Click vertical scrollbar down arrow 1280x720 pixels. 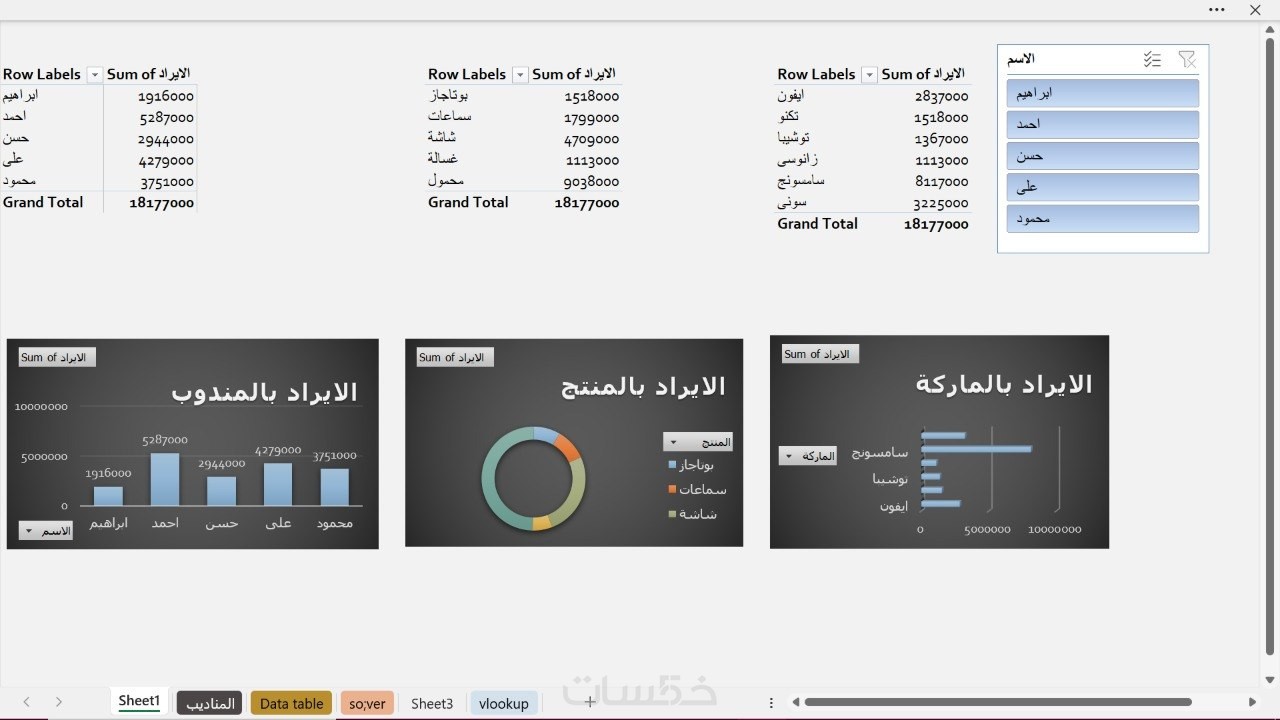(x=1270, y=680)
